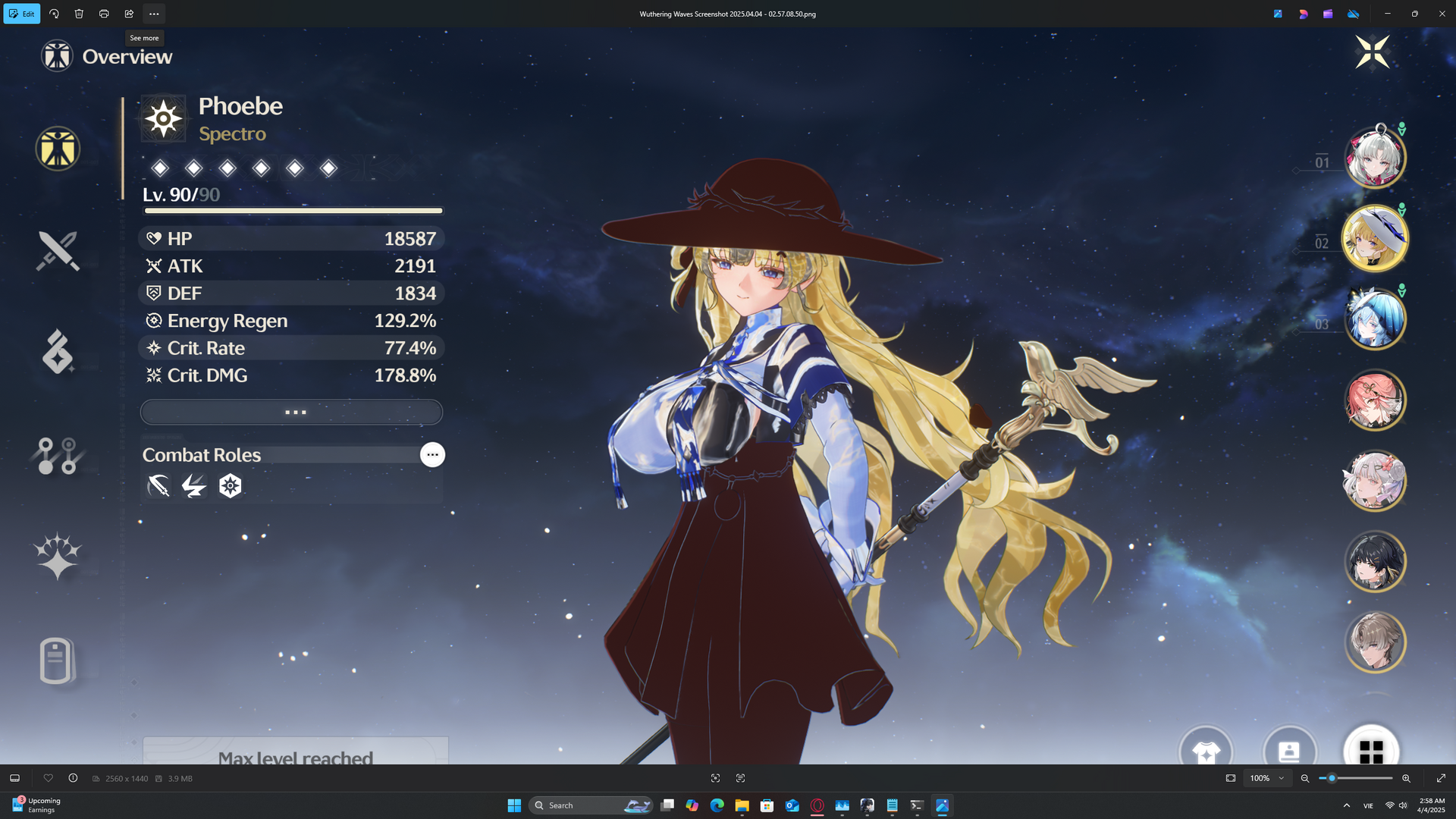This screenshot has height=819, width=1456.
Task: Open Combat Roles details ellipsis button
Action: (432, 455)
